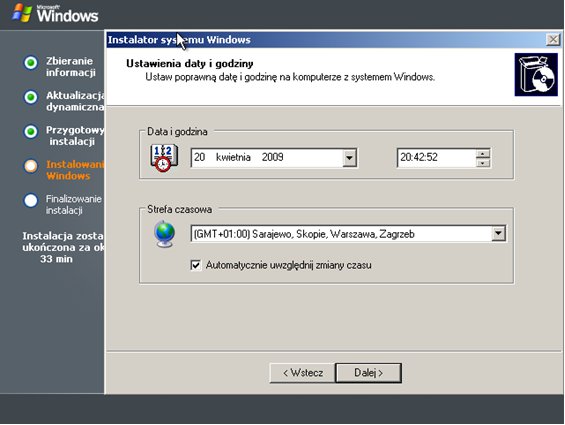Expand the time zone dropdown list
The image size is (565, 425).
tap(498, 234)
